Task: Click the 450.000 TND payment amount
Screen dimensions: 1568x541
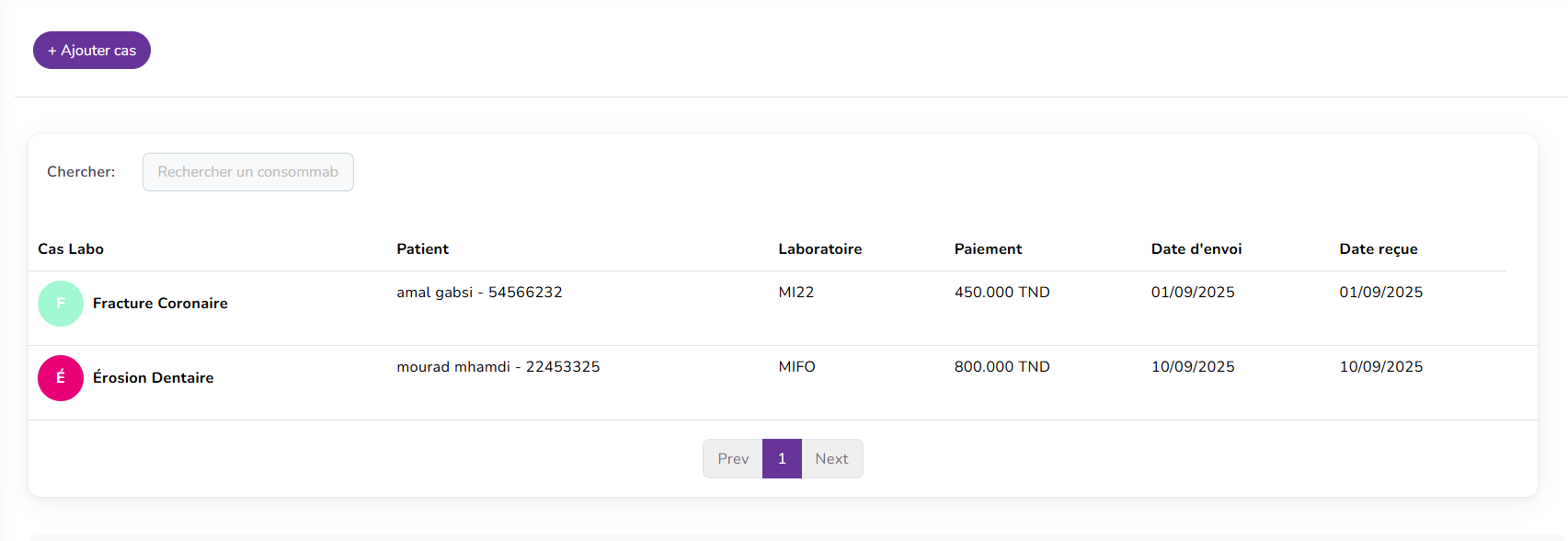Action: (x=1001, y=293)
